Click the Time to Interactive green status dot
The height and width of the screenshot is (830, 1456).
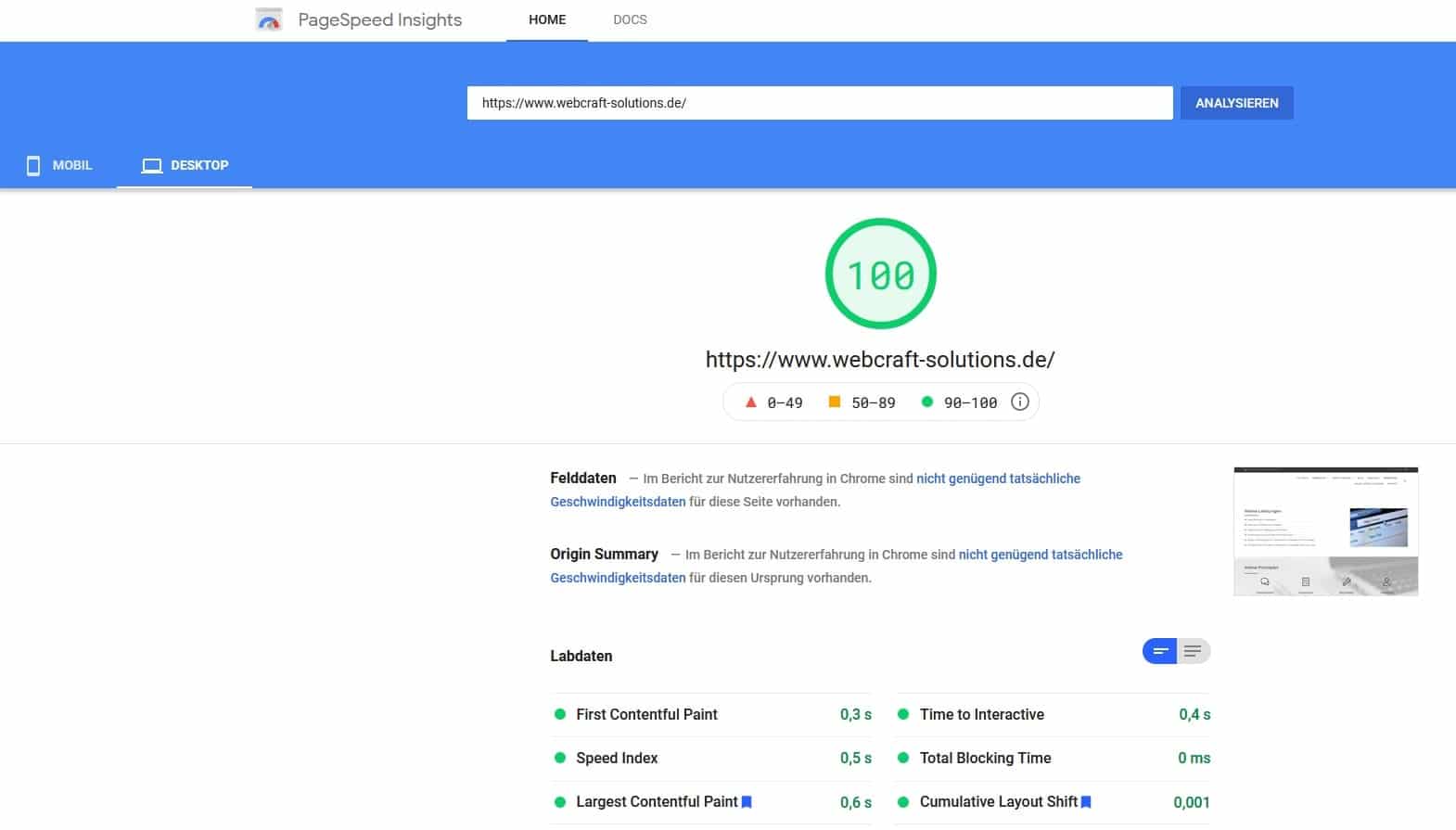tap(903, 714)
